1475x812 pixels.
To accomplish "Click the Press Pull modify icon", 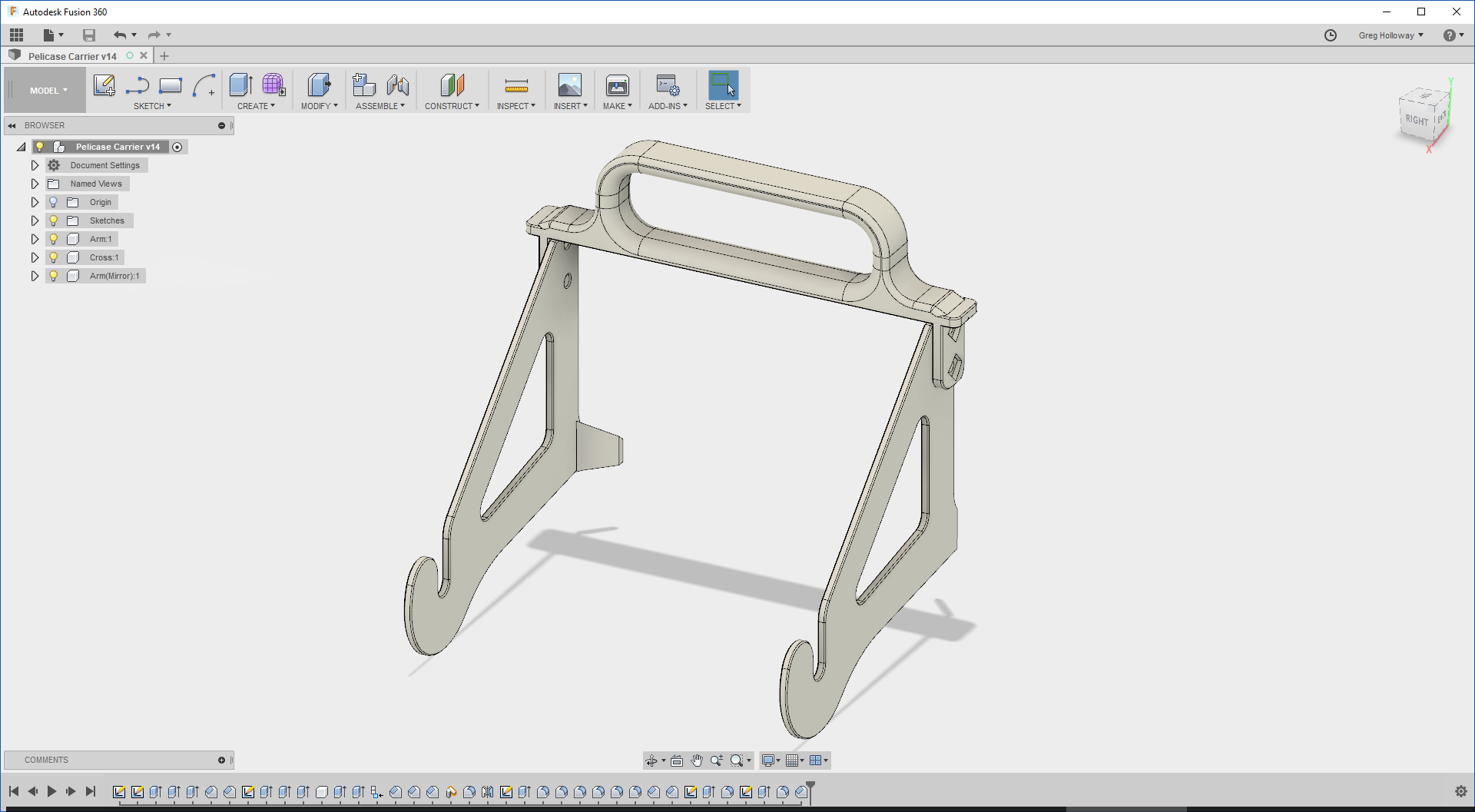I will [319, 85].
